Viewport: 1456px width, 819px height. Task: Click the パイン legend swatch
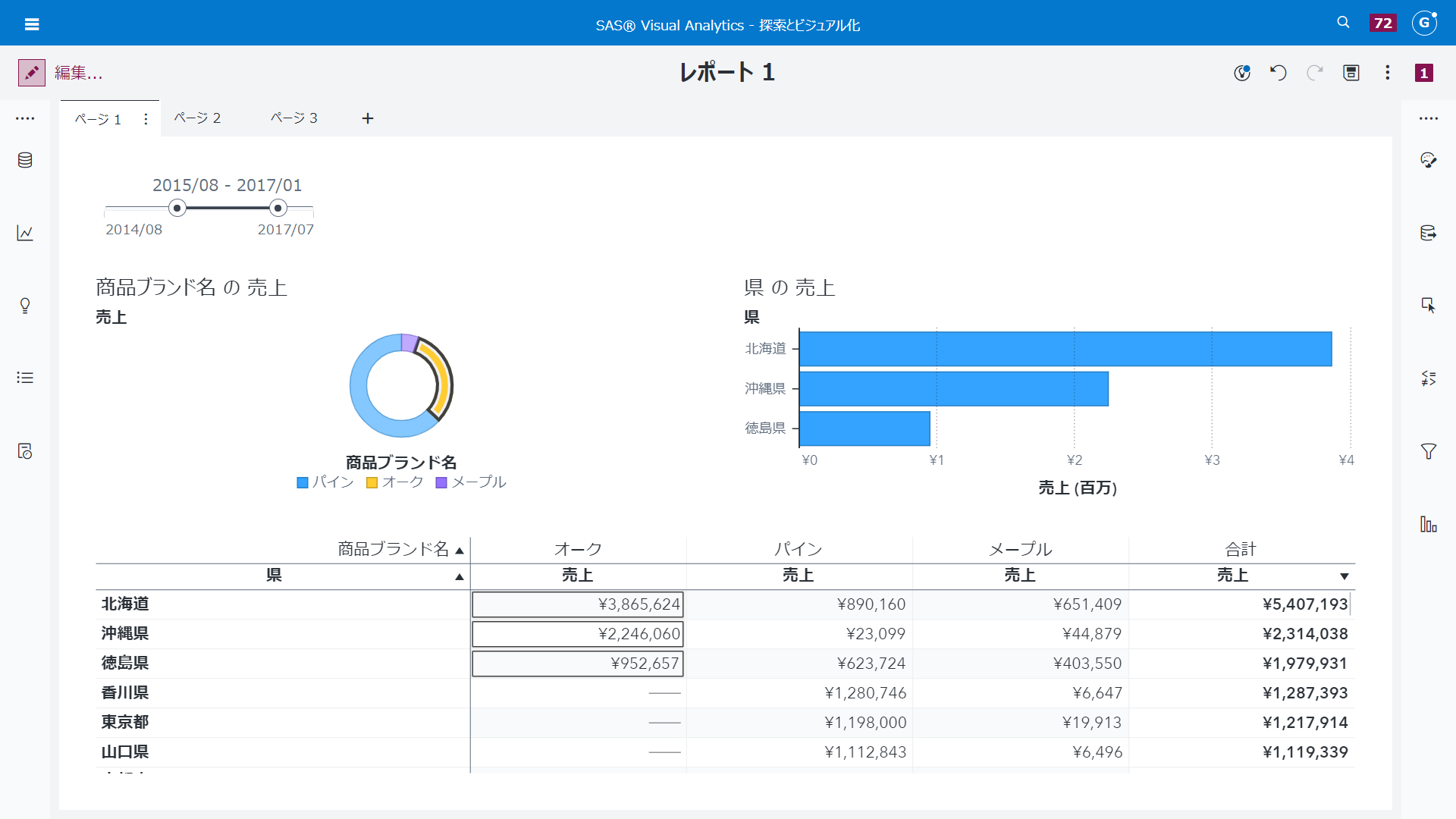[x=303, y=483]
